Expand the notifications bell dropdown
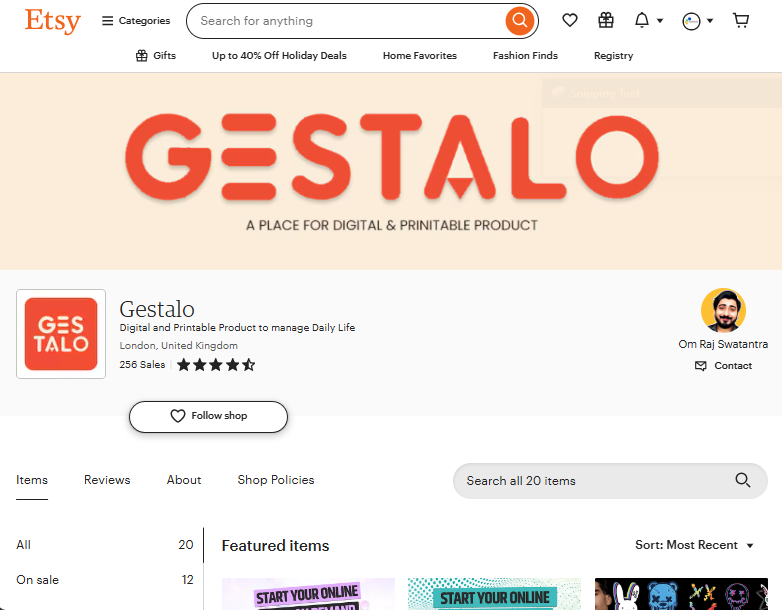782x610 pixels. coord(648,20)
